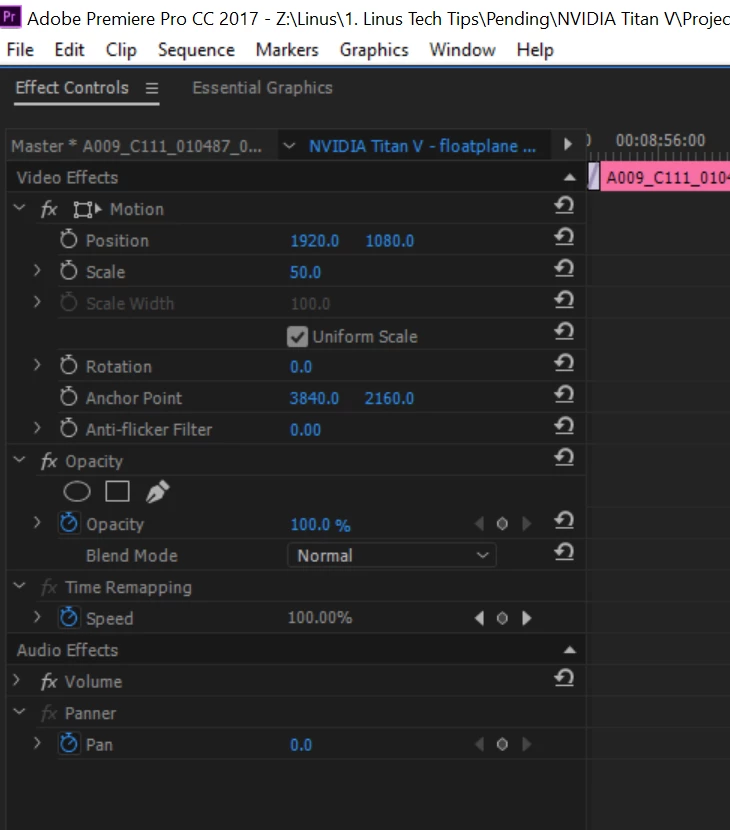This screenshot has height=830, width=730.
Task: Expand the Scale parameter
Action: coord(37,270)
